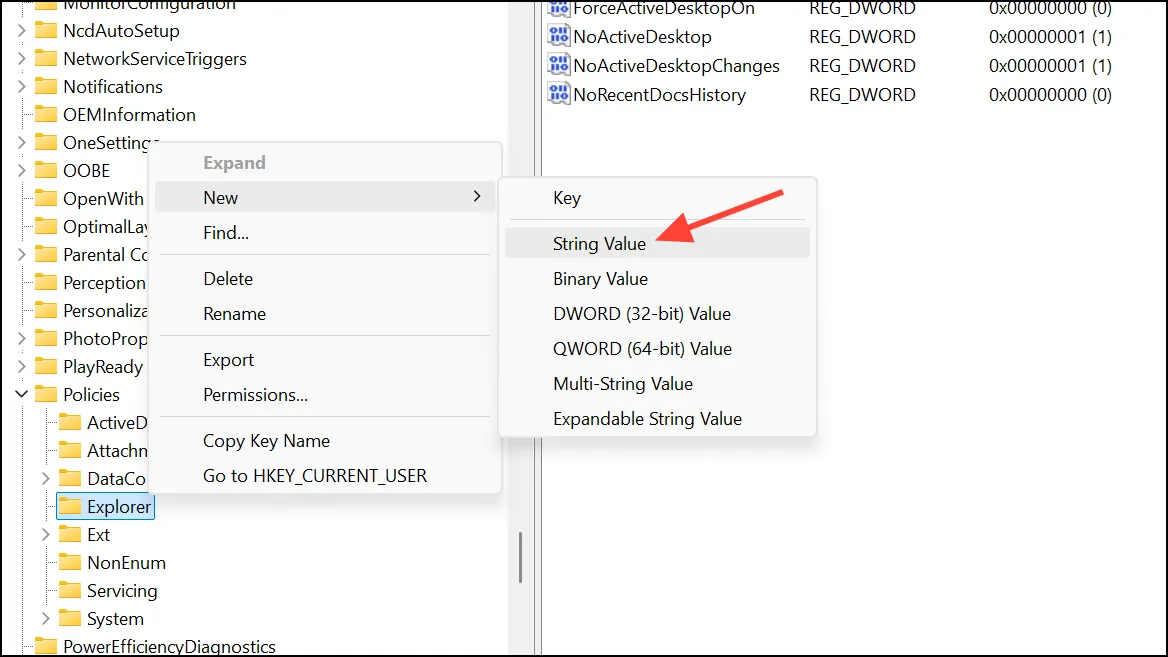1168x657 pixels.
Task: Expand the System key chevron
Action: 45,618
